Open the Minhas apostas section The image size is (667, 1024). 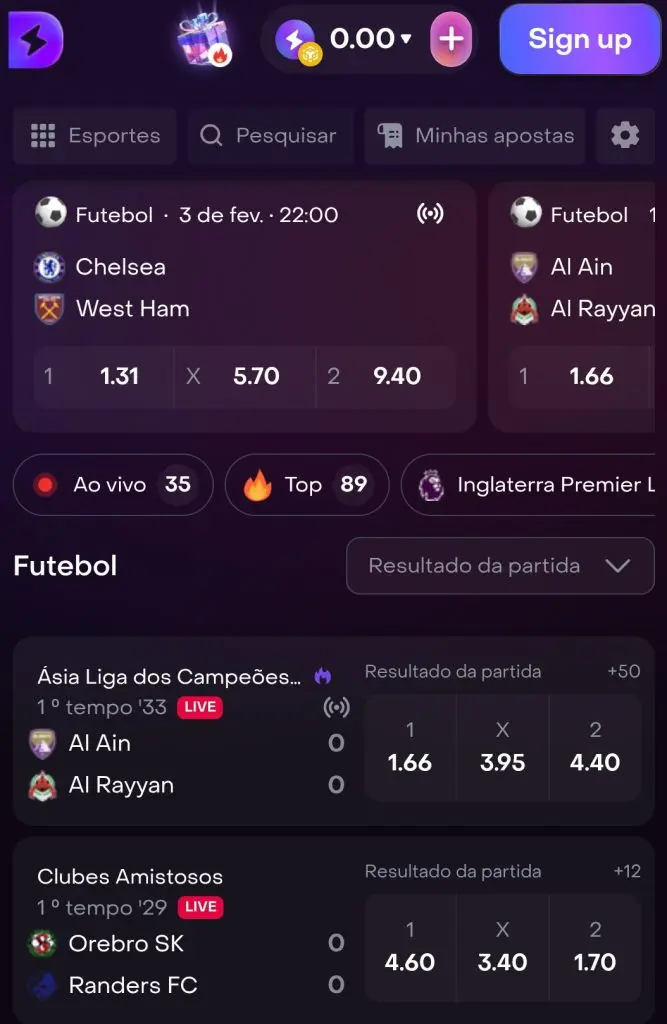tap(474, 136)
